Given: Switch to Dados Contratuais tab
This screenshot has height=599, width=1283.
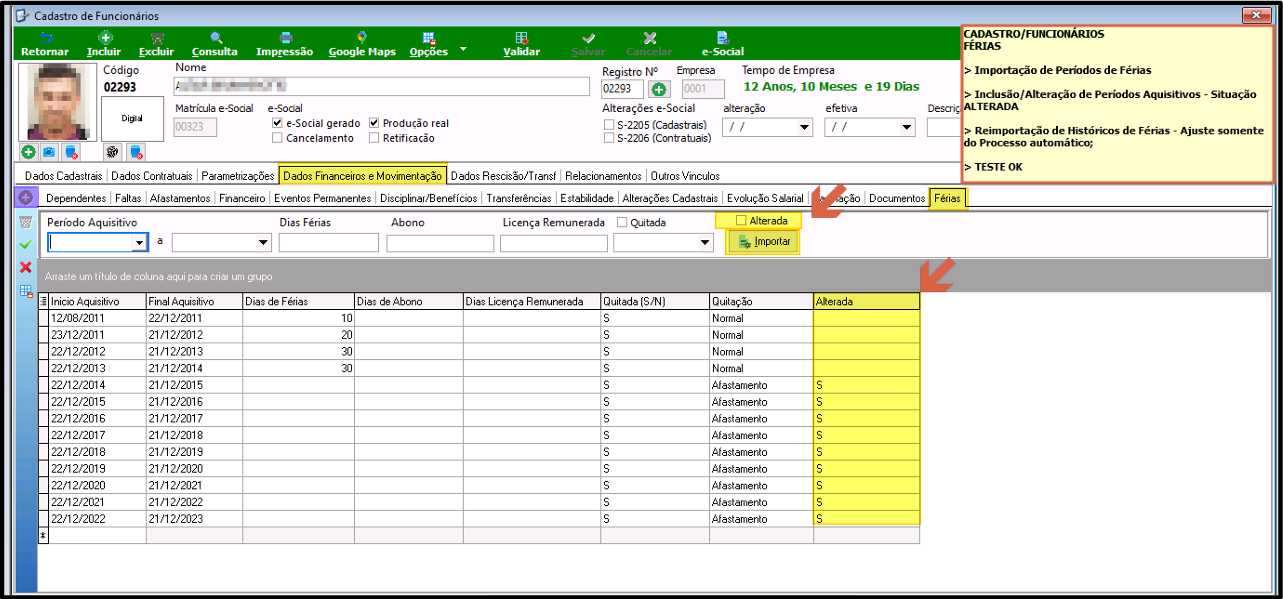Looking at the screenshot, I should 152,176.
